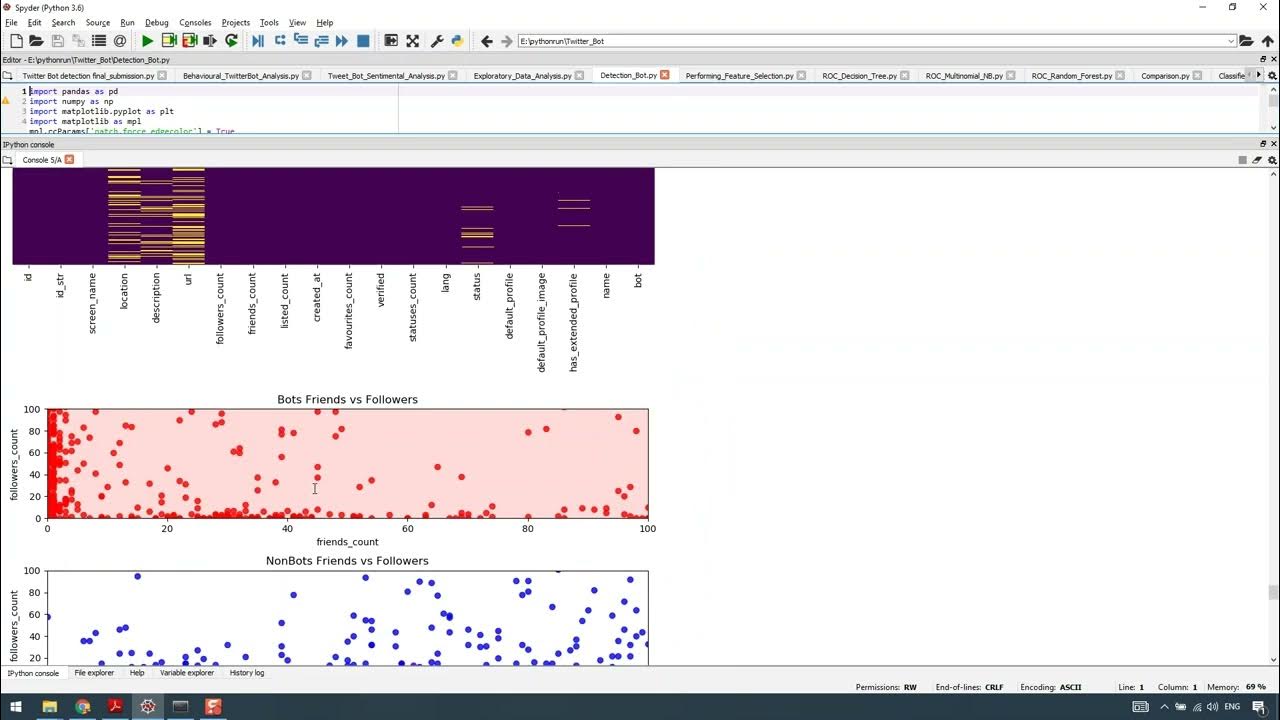Open file using the folder toolbar icon
This screenshot has width=1280, height=720.
click(x=36, y=41)
